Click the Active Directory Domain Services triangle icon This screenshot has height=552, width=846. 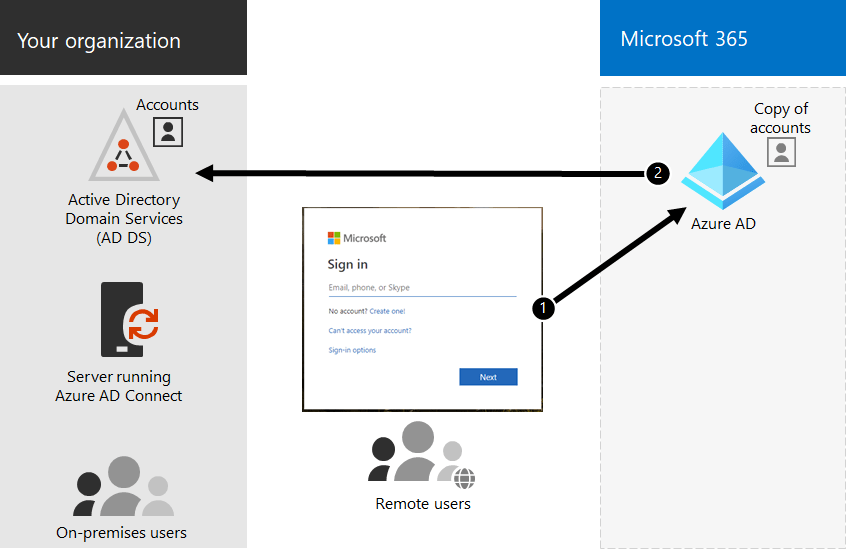pyautogui.click(x=124, y=150)
